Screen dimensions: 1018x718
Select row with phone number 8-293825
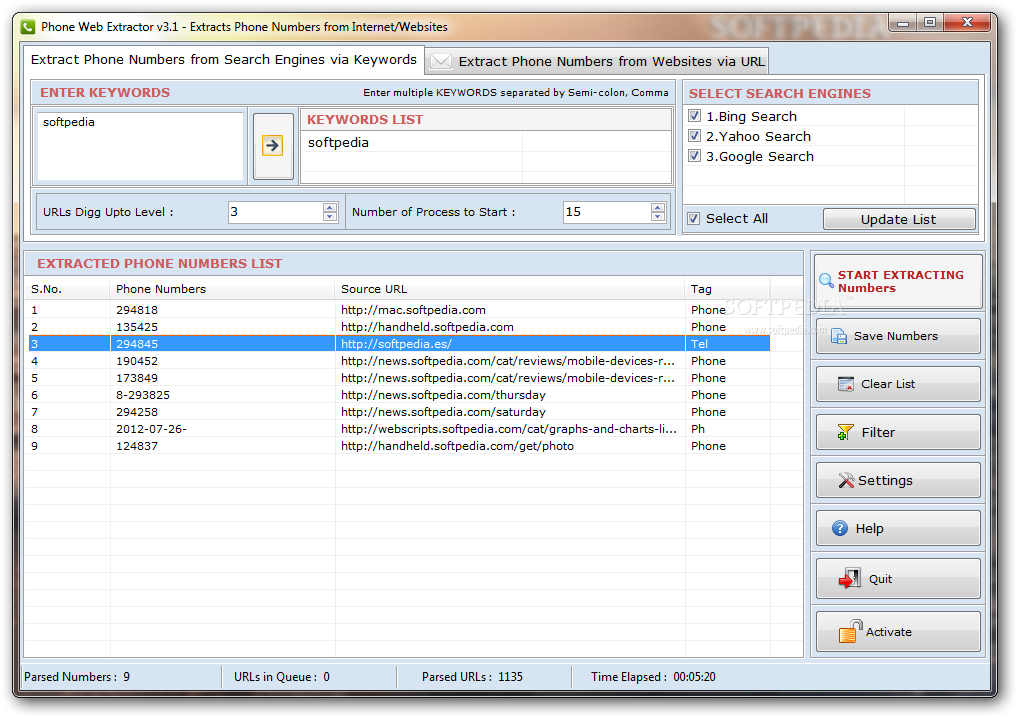[399, 395]
